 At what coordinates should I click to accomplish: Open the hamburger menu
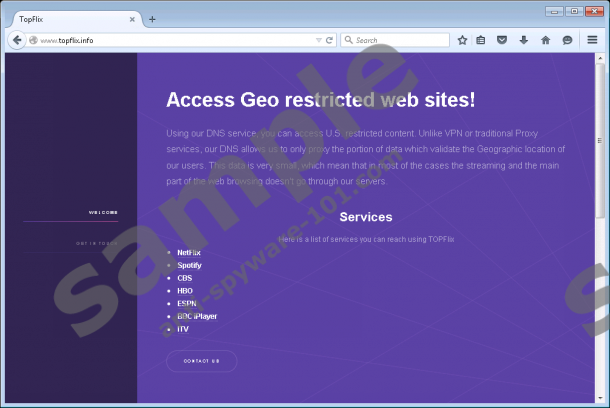[593, 40]
